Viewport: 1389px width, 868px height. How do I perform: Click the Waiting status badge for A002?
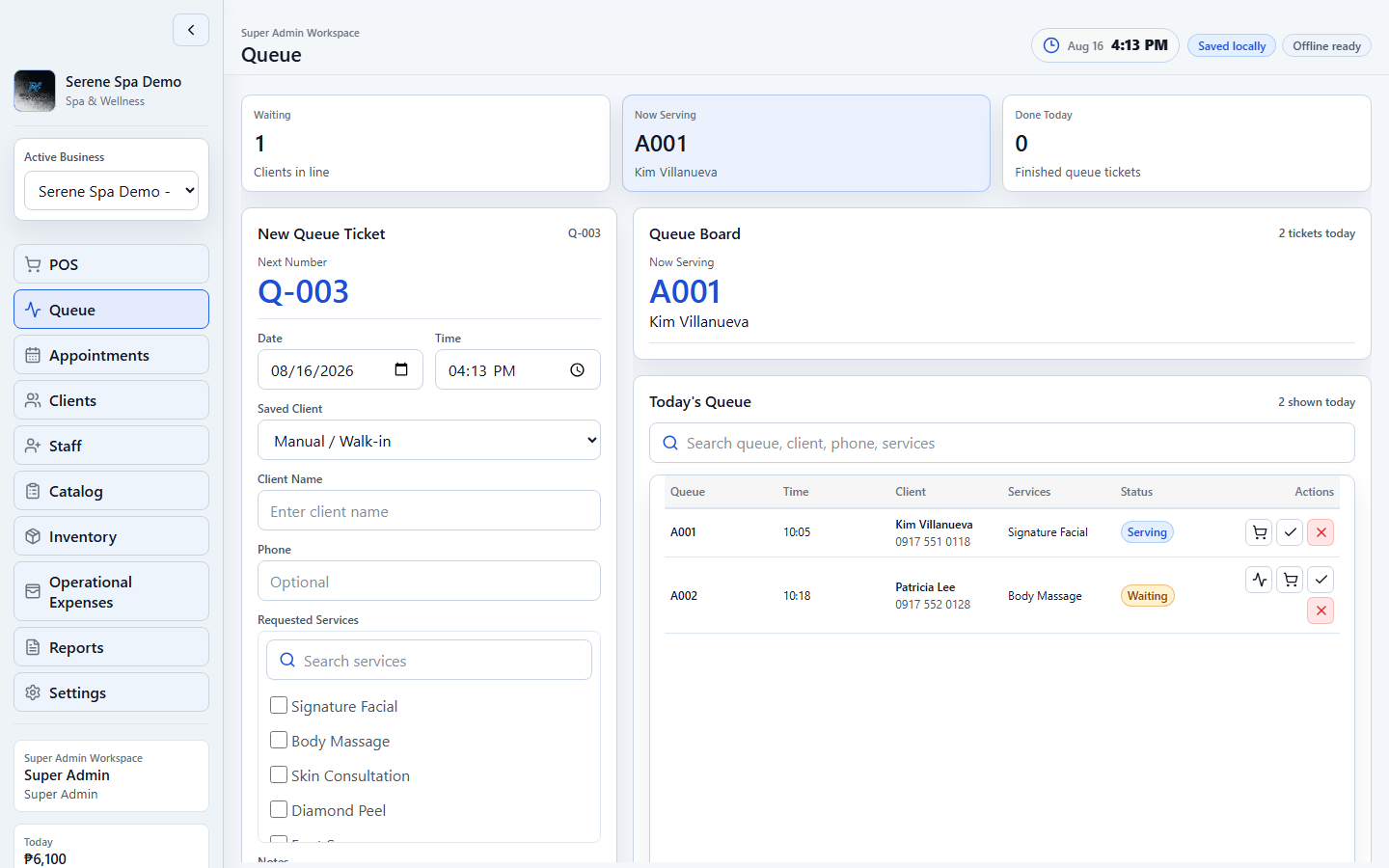coord(1148,596)
